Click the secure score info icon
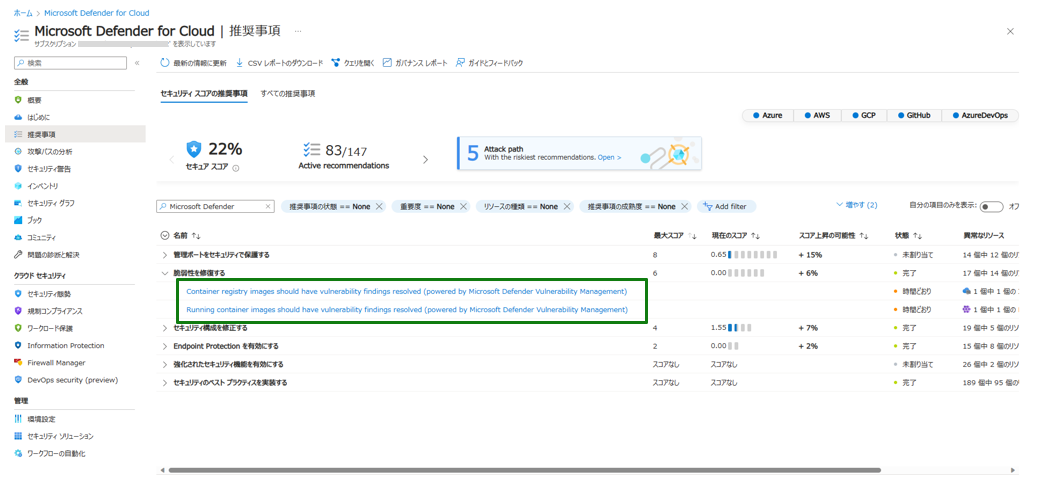The height and width of the screenshot is (490, 1044). coord(236,168)
